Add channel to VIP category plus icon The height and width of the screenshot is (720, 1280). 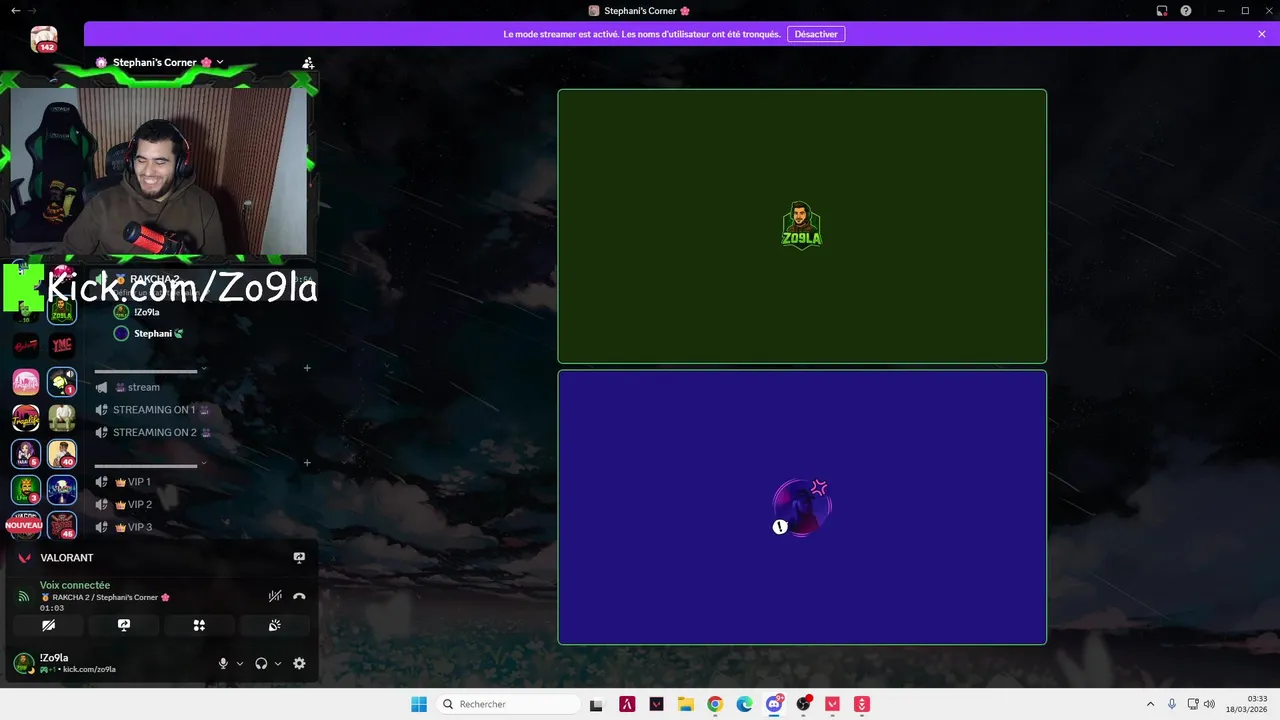[307, 463]
